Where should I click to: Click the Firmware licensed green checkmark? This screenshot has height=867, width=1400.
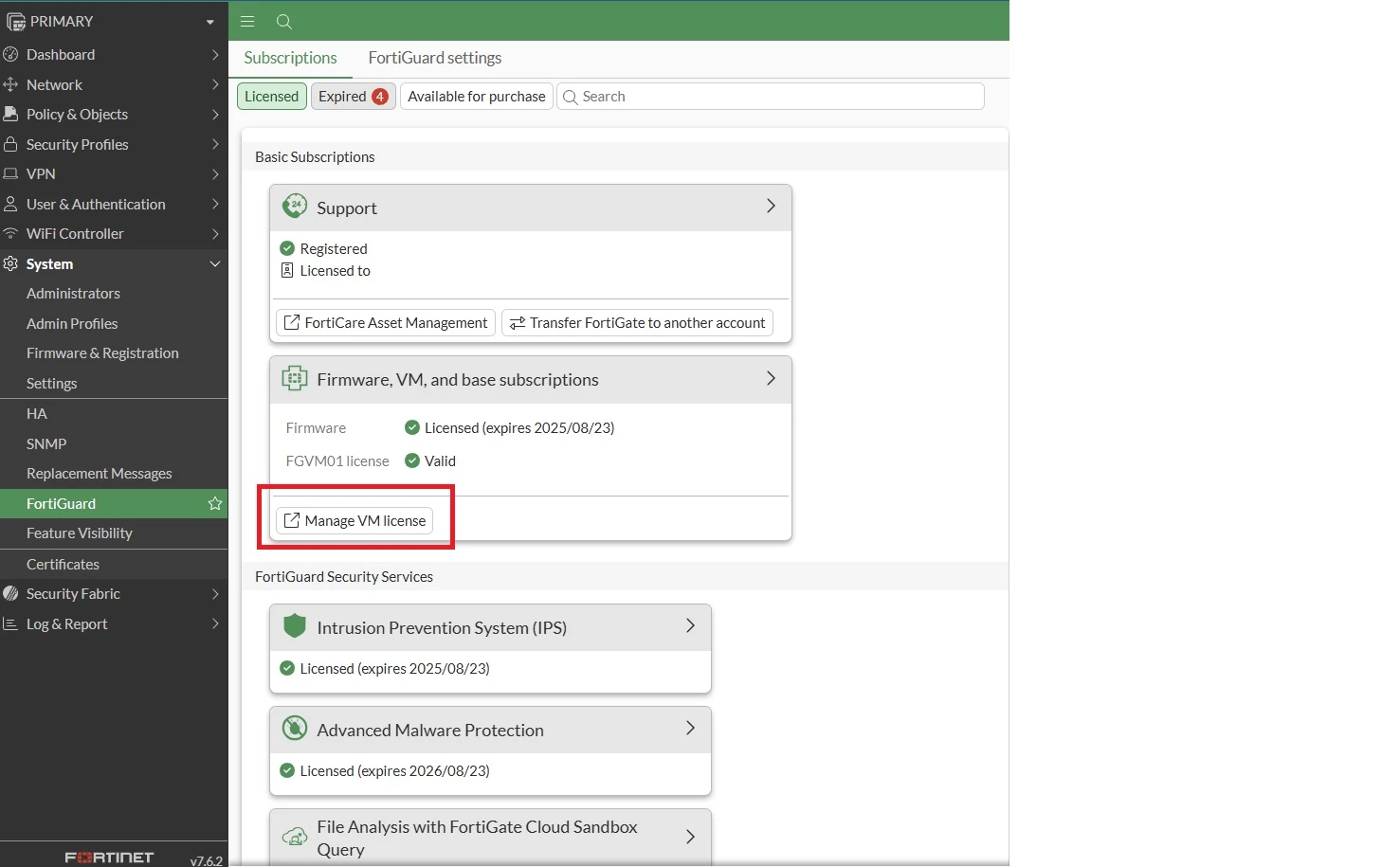[412, 427]
